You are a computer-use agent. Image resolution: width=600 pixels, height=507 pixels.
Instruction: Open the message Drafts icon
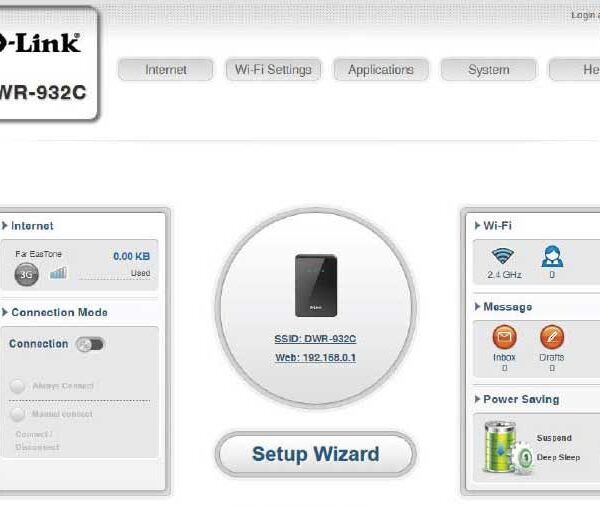point(552,337)
